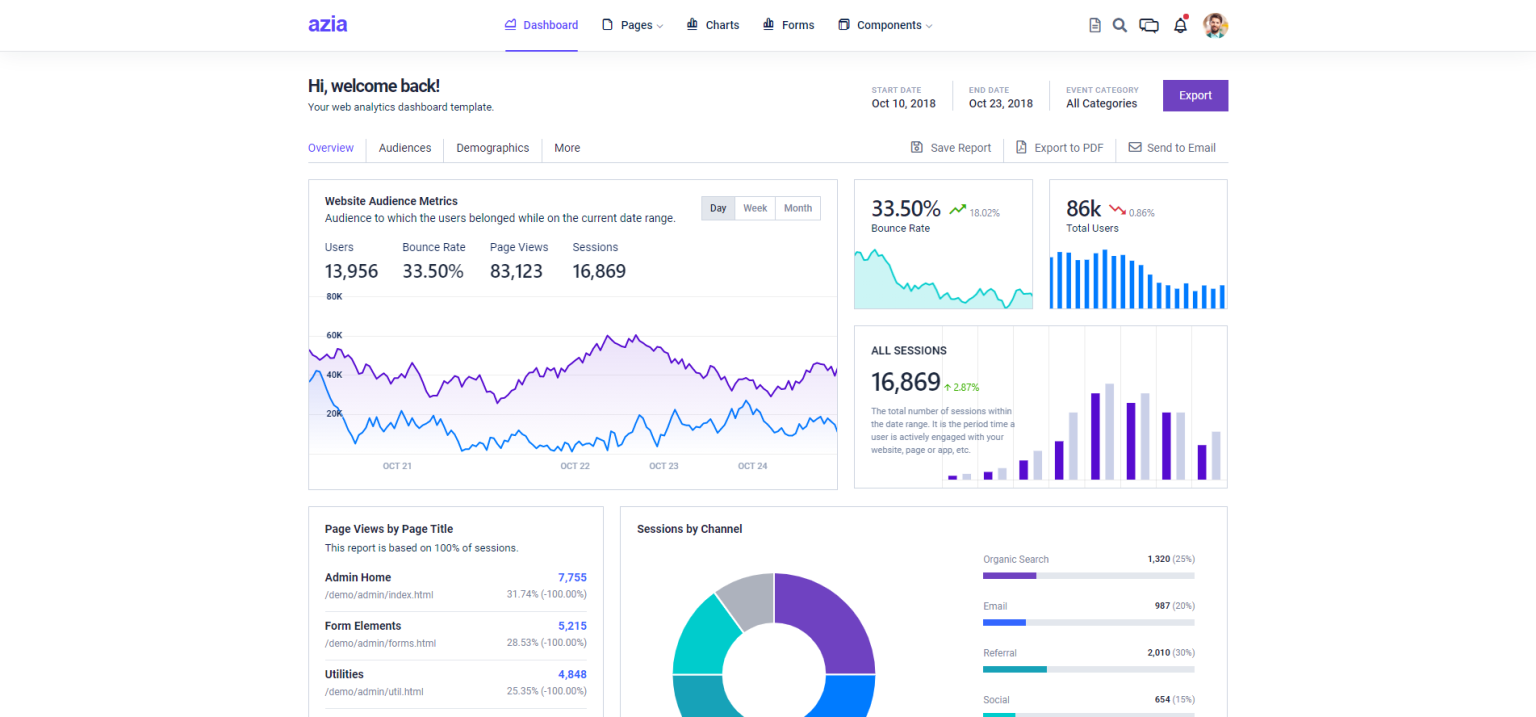Click the Export to PDF file icon
Viewport: 1536px width, 717px height.
pos(1021,147)
